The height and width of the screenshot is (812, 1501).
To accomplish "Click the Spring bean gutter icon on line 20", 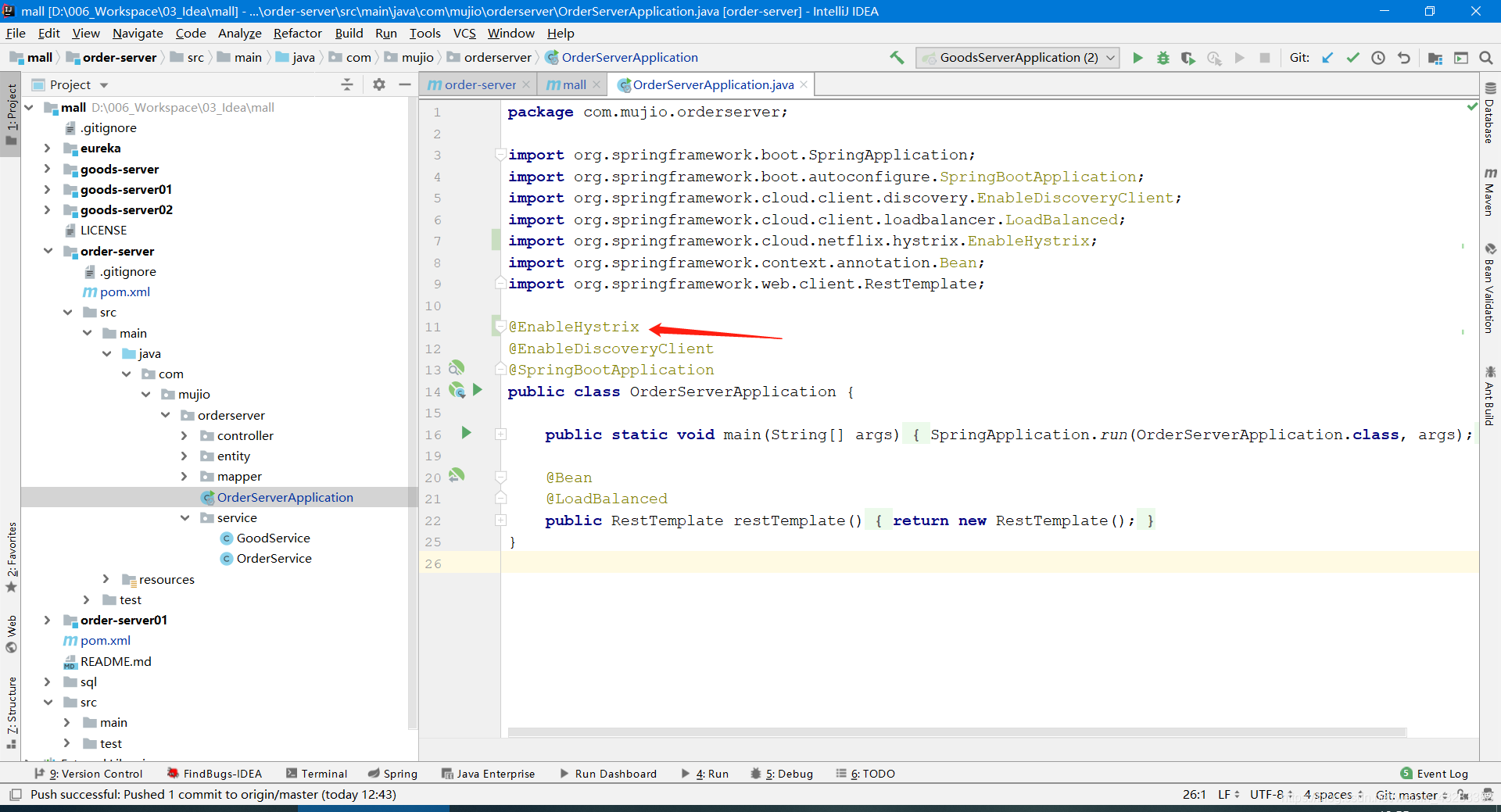I will tap(457, 475).
